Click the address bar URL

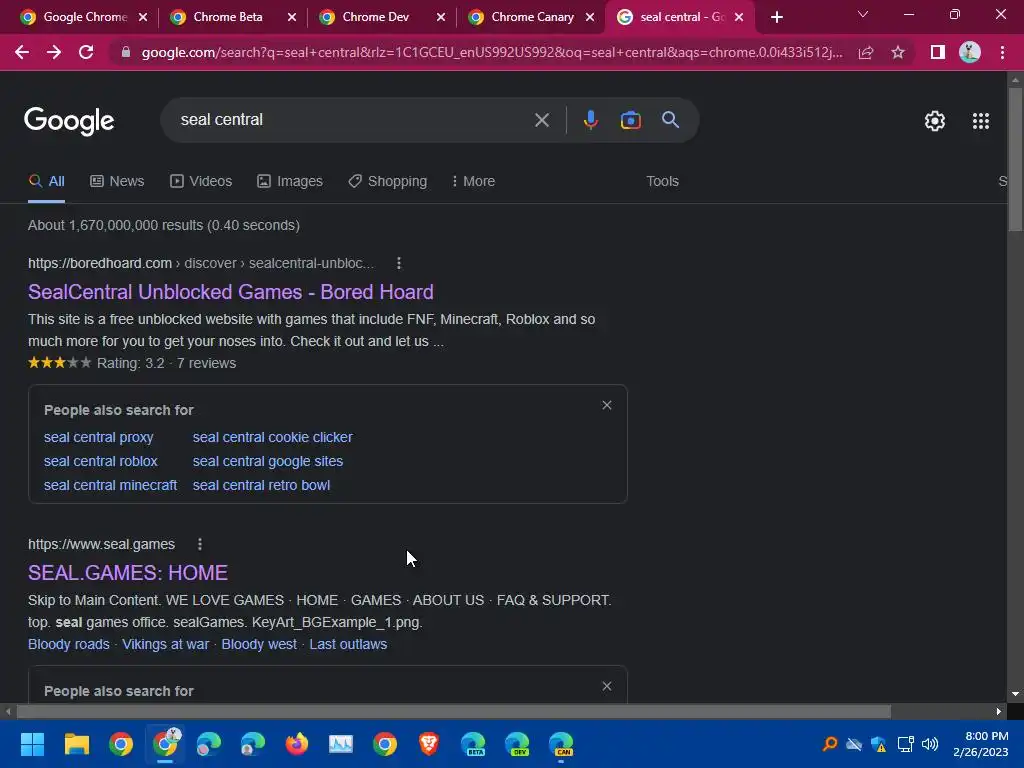pyautogui.click(x=491, y=52)
